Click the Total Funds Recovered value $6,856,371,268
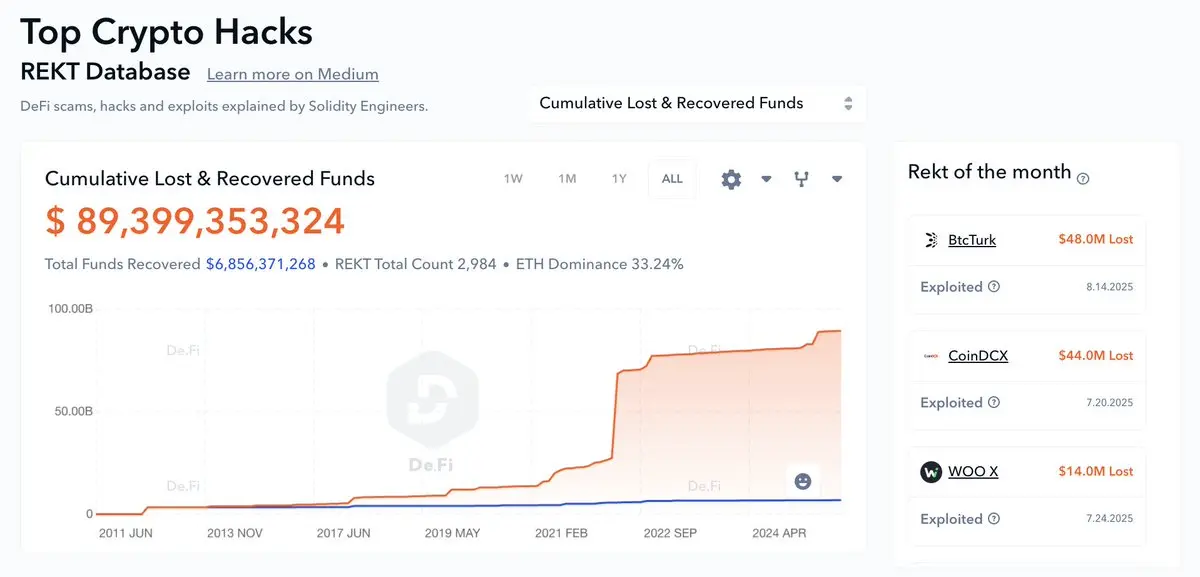1200x577 pixels. tap(261, 265)
